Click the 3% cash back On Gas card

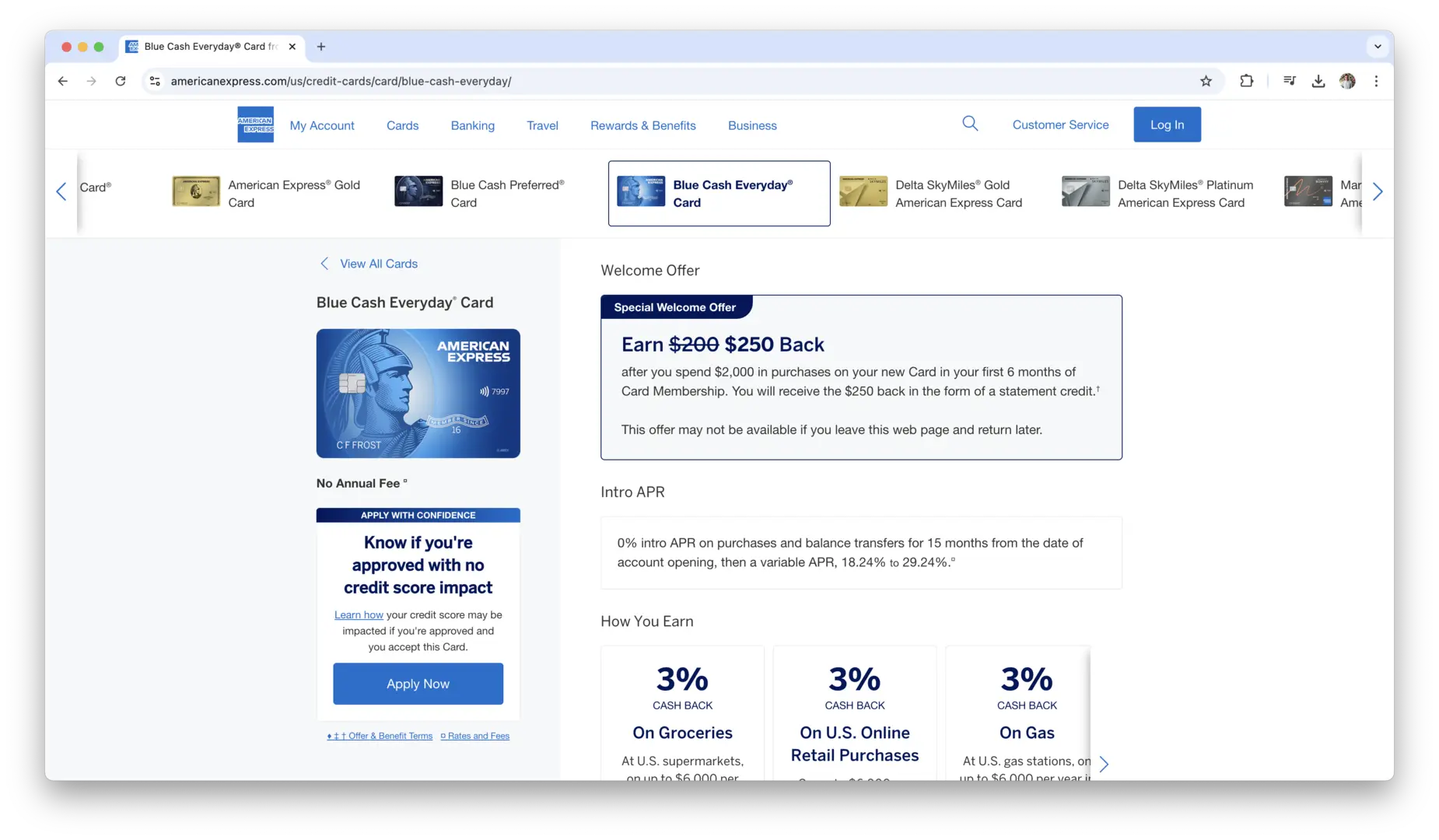click(1018, 713)
